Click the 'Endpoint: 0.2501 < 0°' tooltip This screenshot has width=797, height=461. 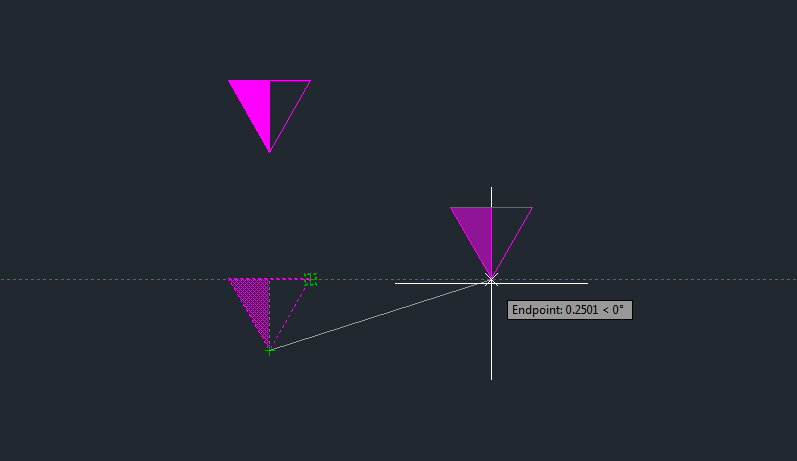pos(570,310)
